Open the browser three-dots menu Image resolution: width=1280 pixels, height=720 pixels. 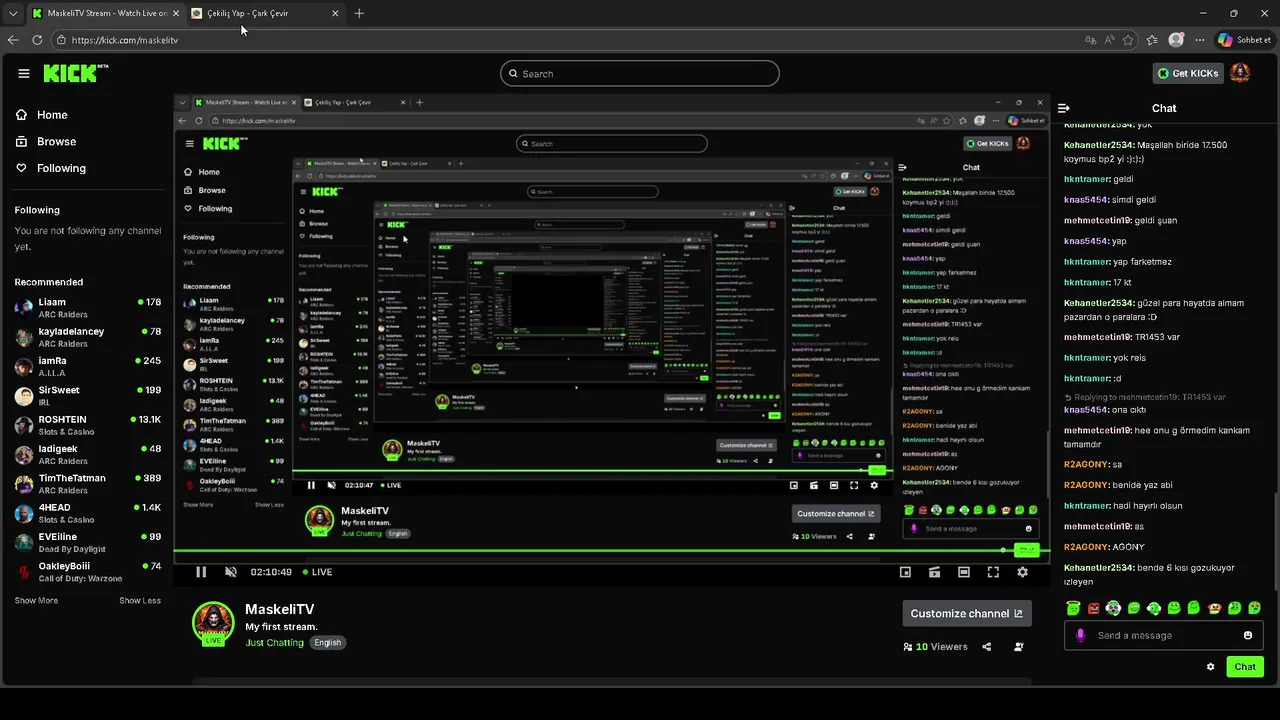point(1200,40)
